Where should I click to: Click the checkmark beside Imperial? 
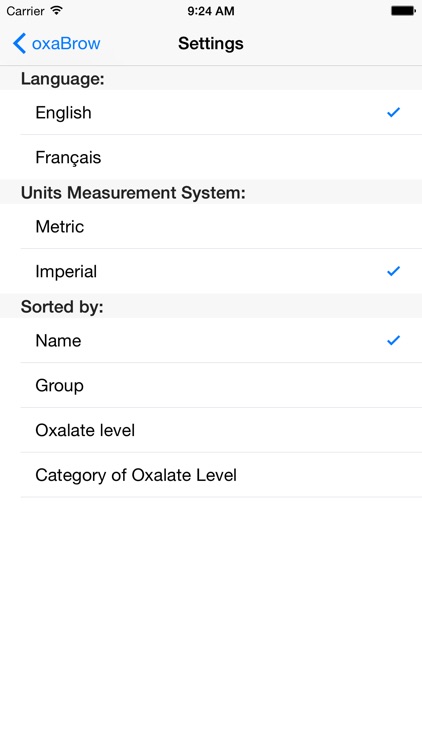click(x=393, y=271)
